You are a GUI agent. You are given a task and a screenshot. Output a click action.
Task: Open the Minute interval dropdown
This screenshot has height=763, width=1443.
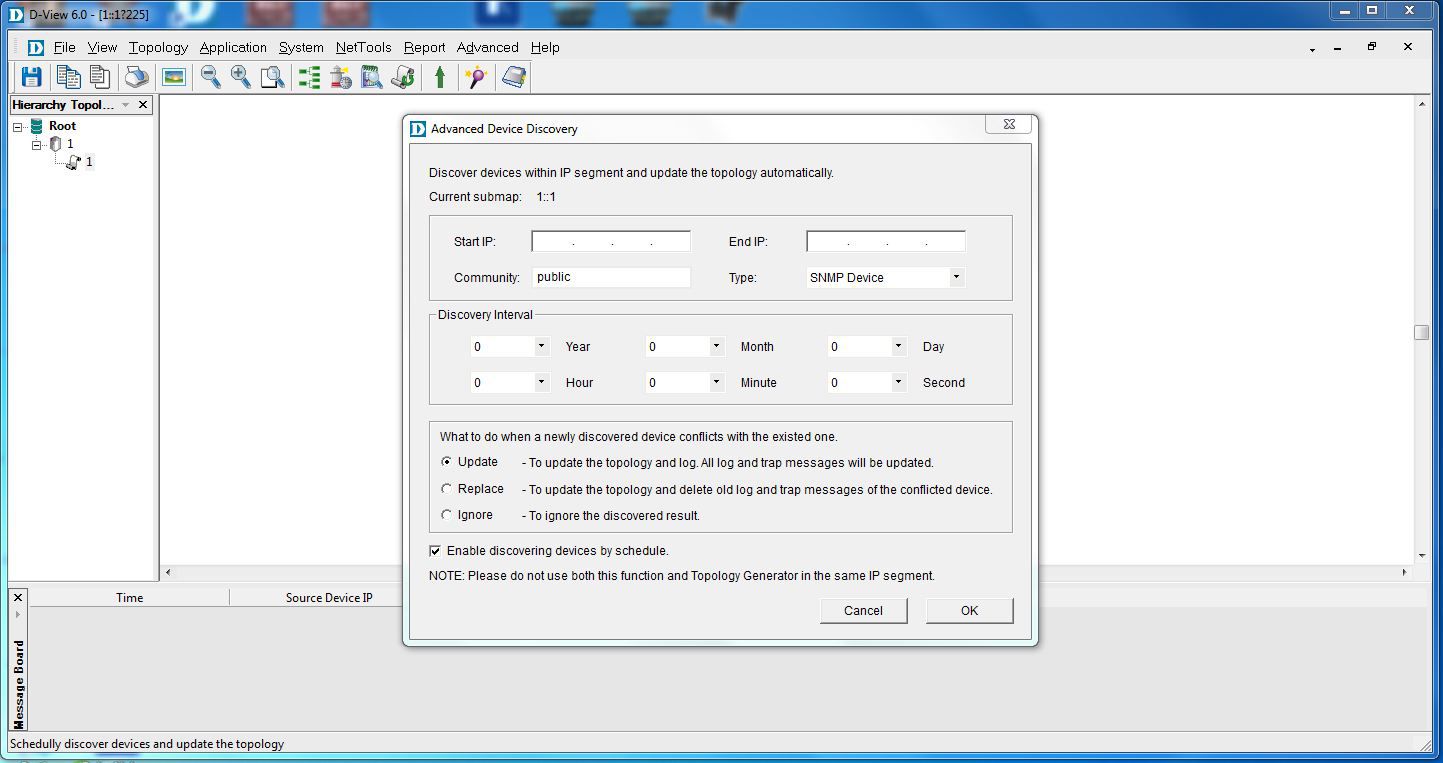point(716,382)
